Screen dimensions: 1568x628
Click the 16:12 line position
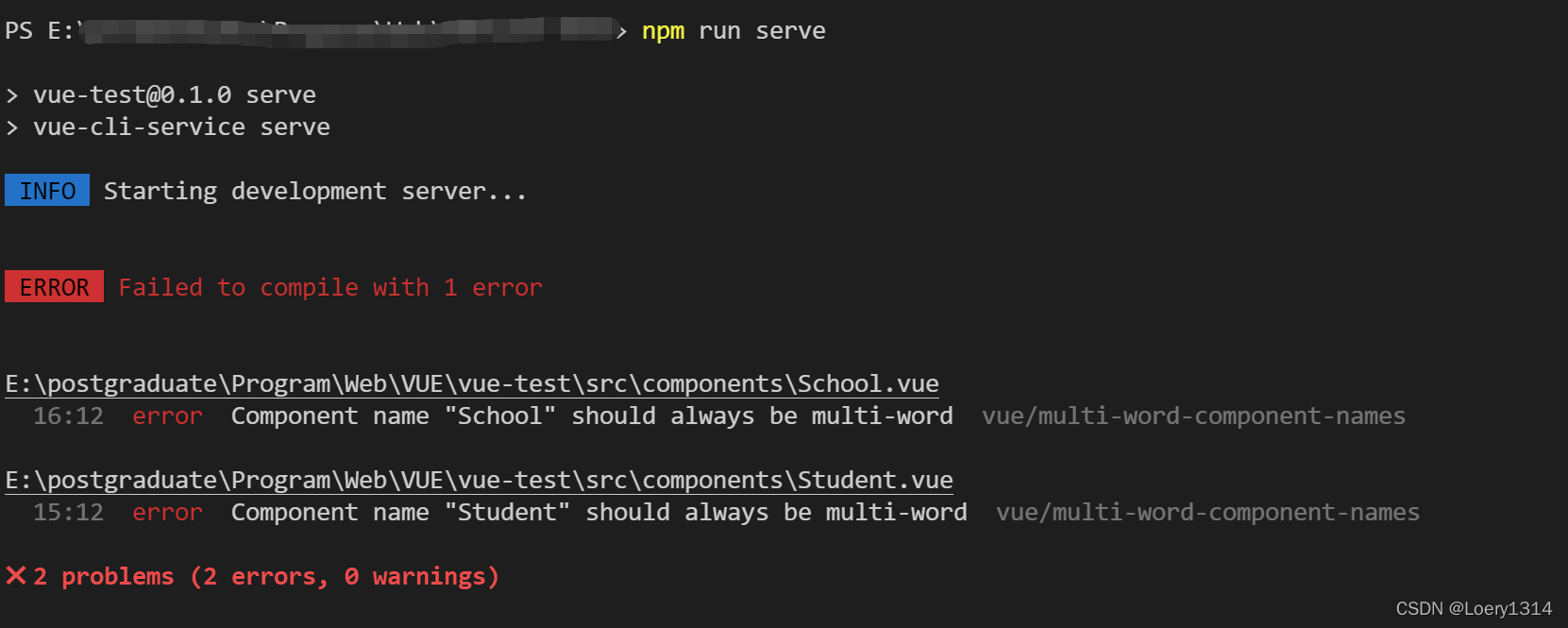click(68, 416)
